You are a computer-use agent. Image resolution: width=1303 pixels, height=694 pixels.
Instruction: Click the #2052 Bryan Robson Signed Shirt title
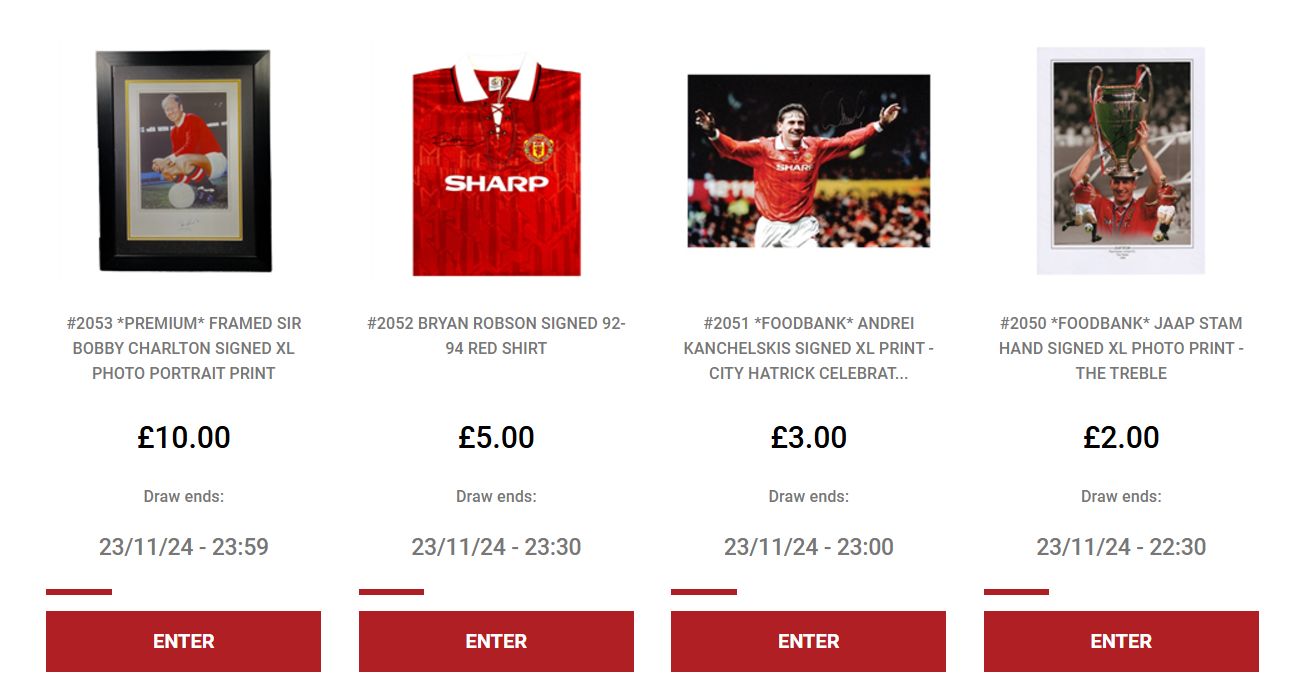(x=496, y=336)
